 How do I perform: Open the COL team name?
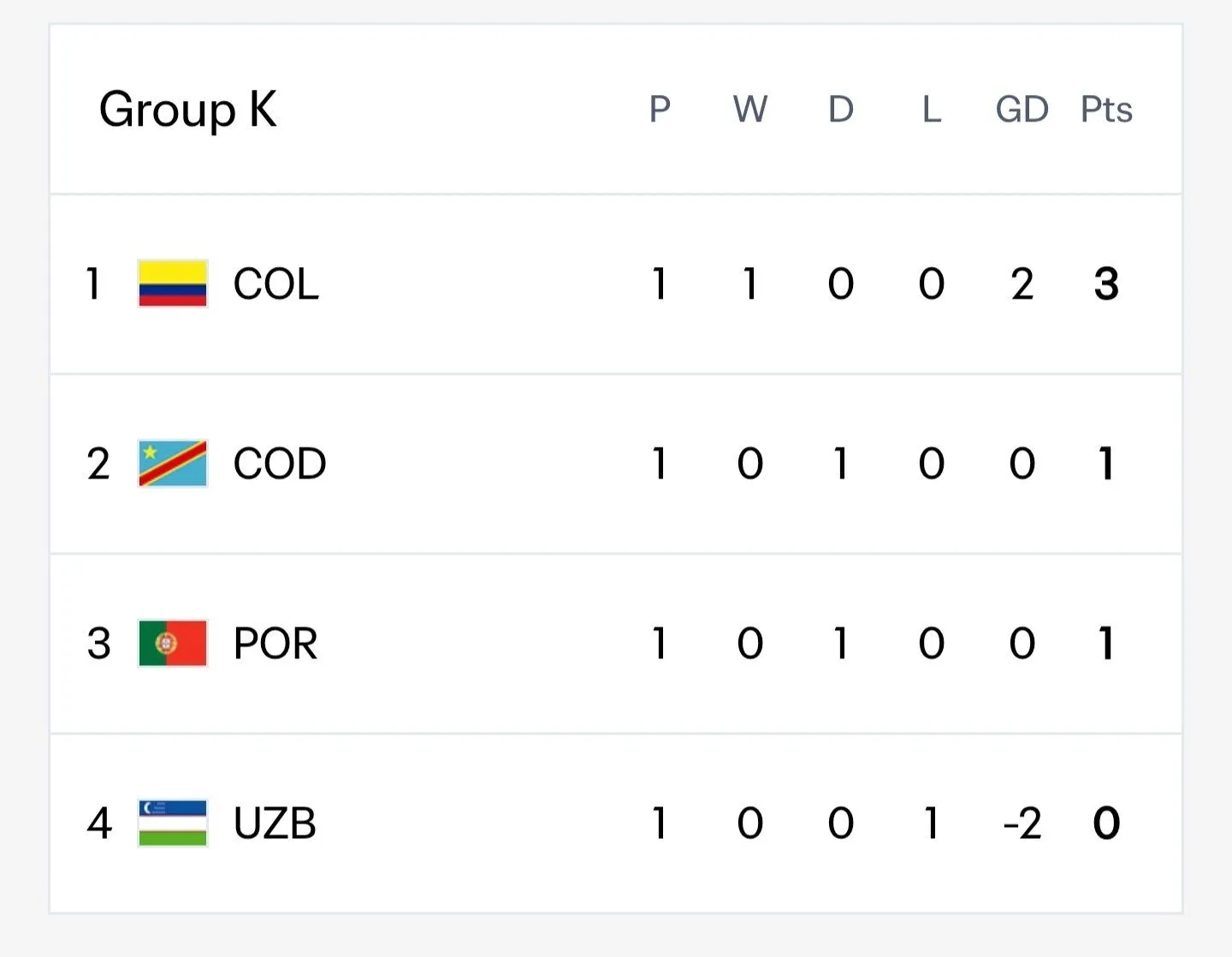pos(275,284)
